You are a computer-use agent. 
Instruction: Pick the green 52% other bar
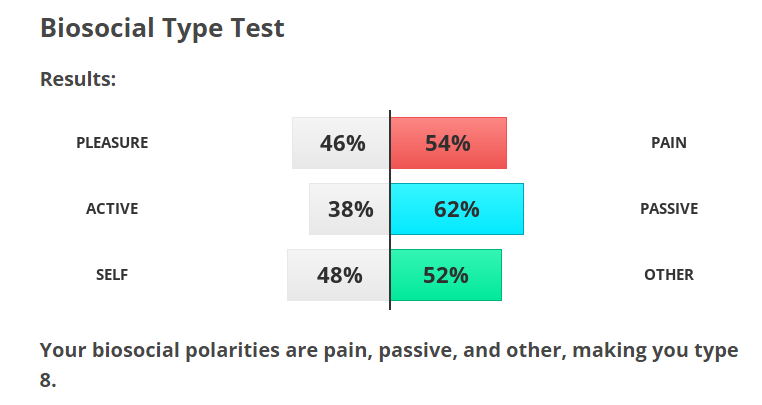pyautogui.click(x=446, y=275)
